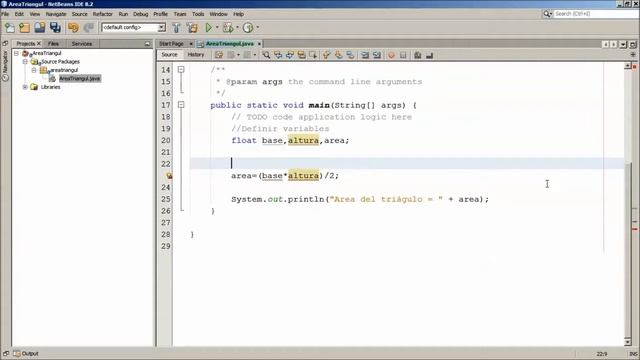Stop macro recording with the square icon
This screenshot has width=640, height=360.
click(x=403, y=55)
